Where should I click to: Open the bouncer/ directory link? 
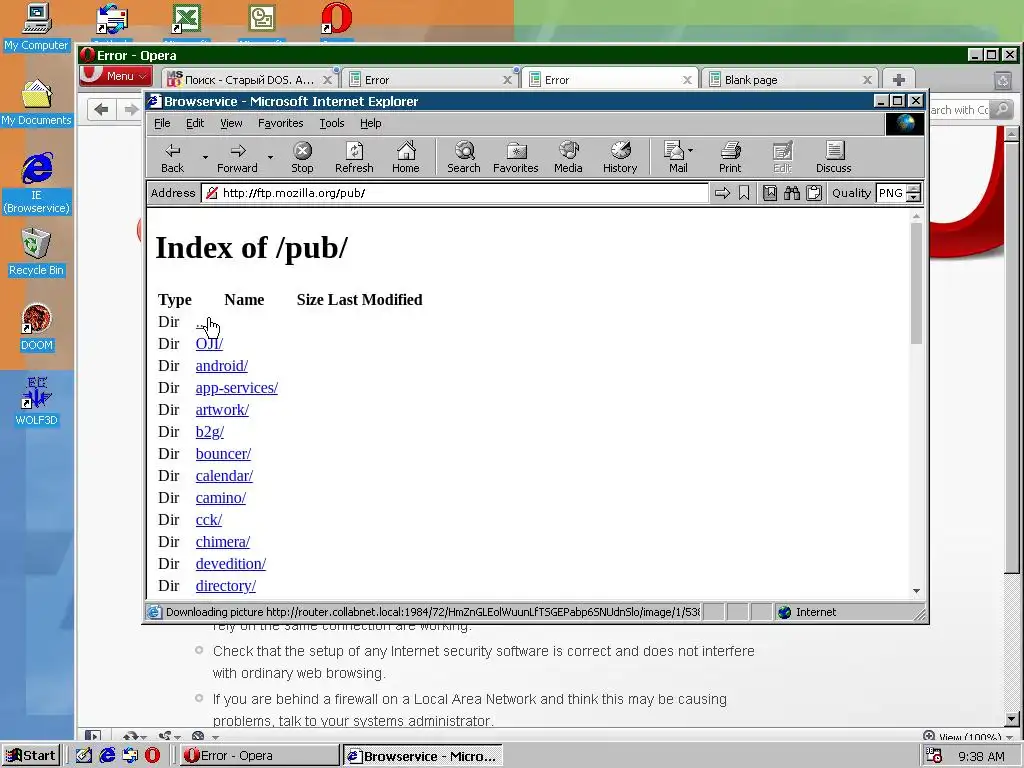223,454
